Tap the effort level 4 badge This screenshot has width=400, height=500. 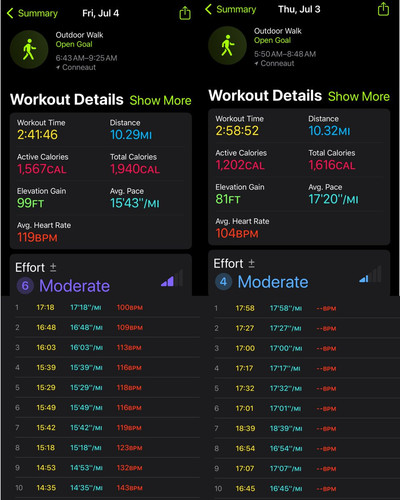pyautogui.click(x=223, y=282)
